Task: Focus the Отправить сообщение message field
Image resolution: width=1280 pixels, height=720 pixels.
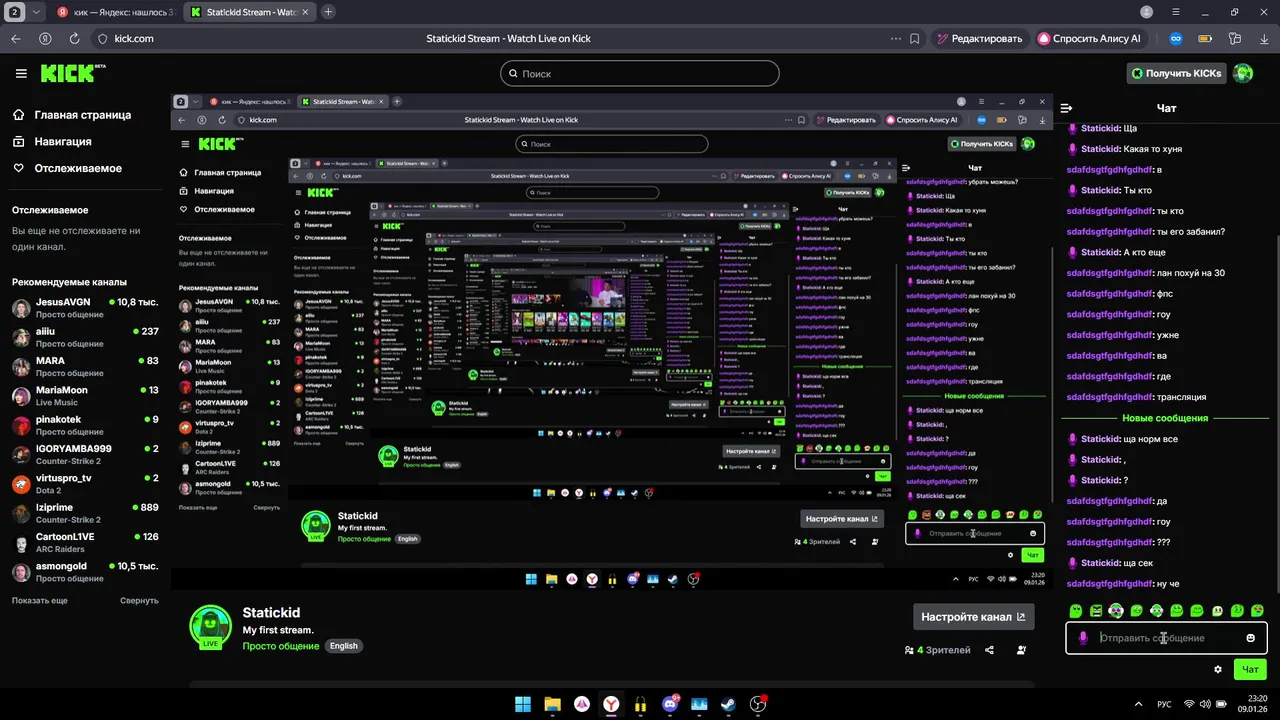Action: pos(1166,638)
